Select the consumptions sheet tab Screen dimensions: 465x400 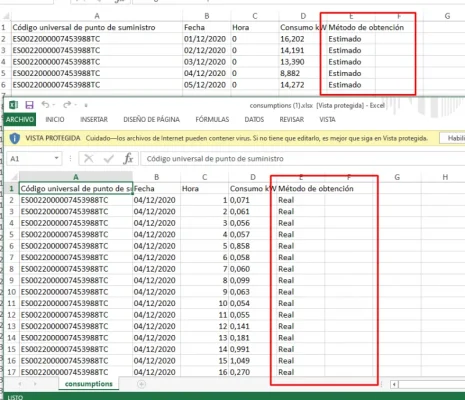[x=89, y=384]
